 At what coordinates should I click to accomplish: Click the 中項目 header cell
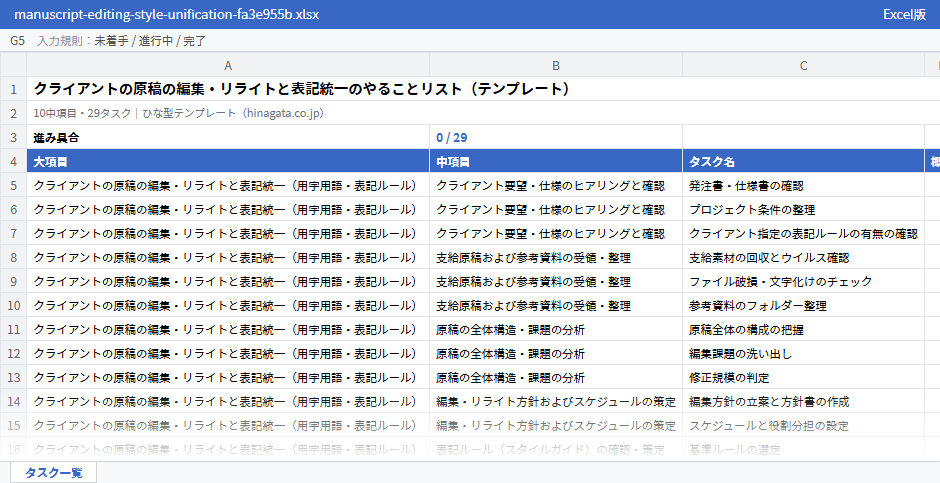coord(556,161)
